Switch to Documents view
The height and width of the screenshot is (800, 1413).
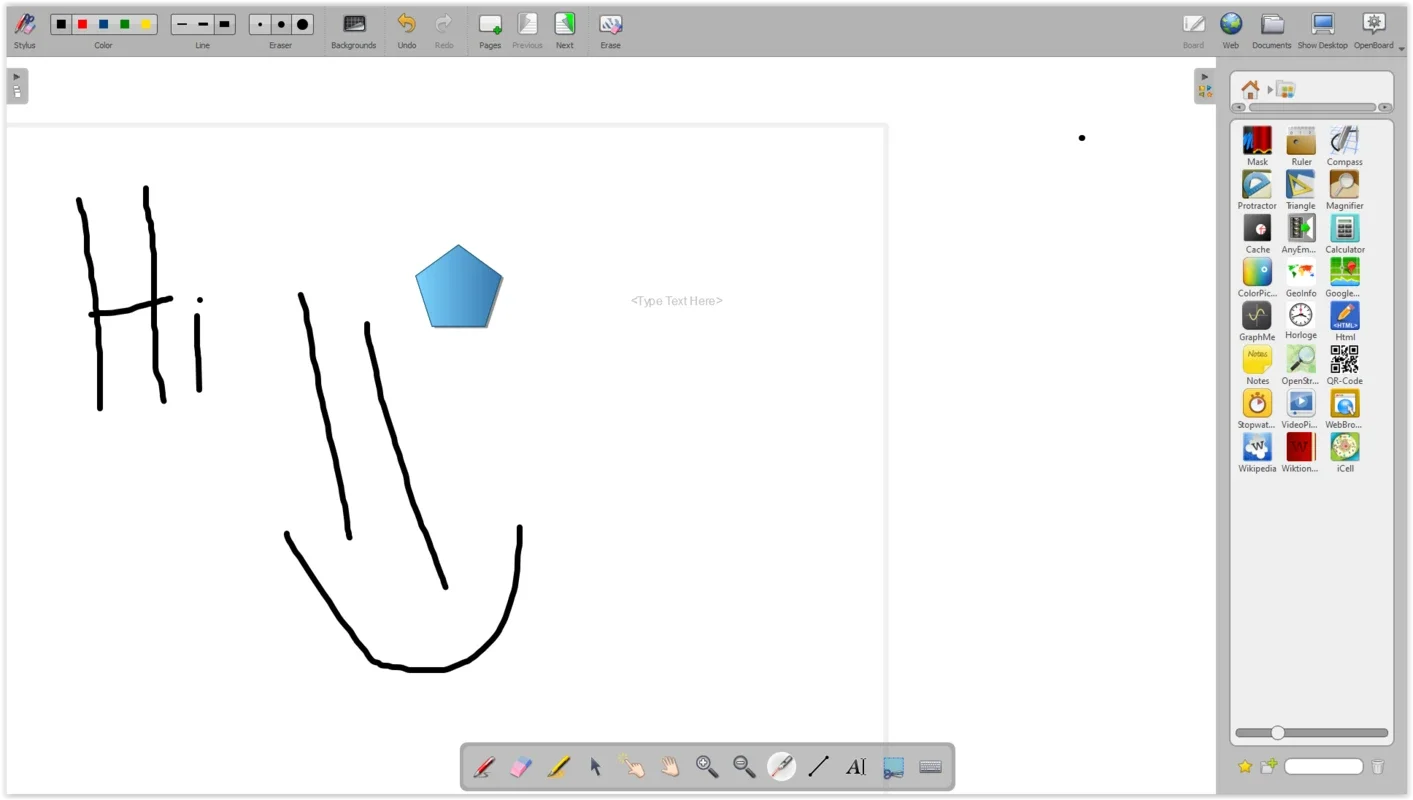click(1271, 28)
